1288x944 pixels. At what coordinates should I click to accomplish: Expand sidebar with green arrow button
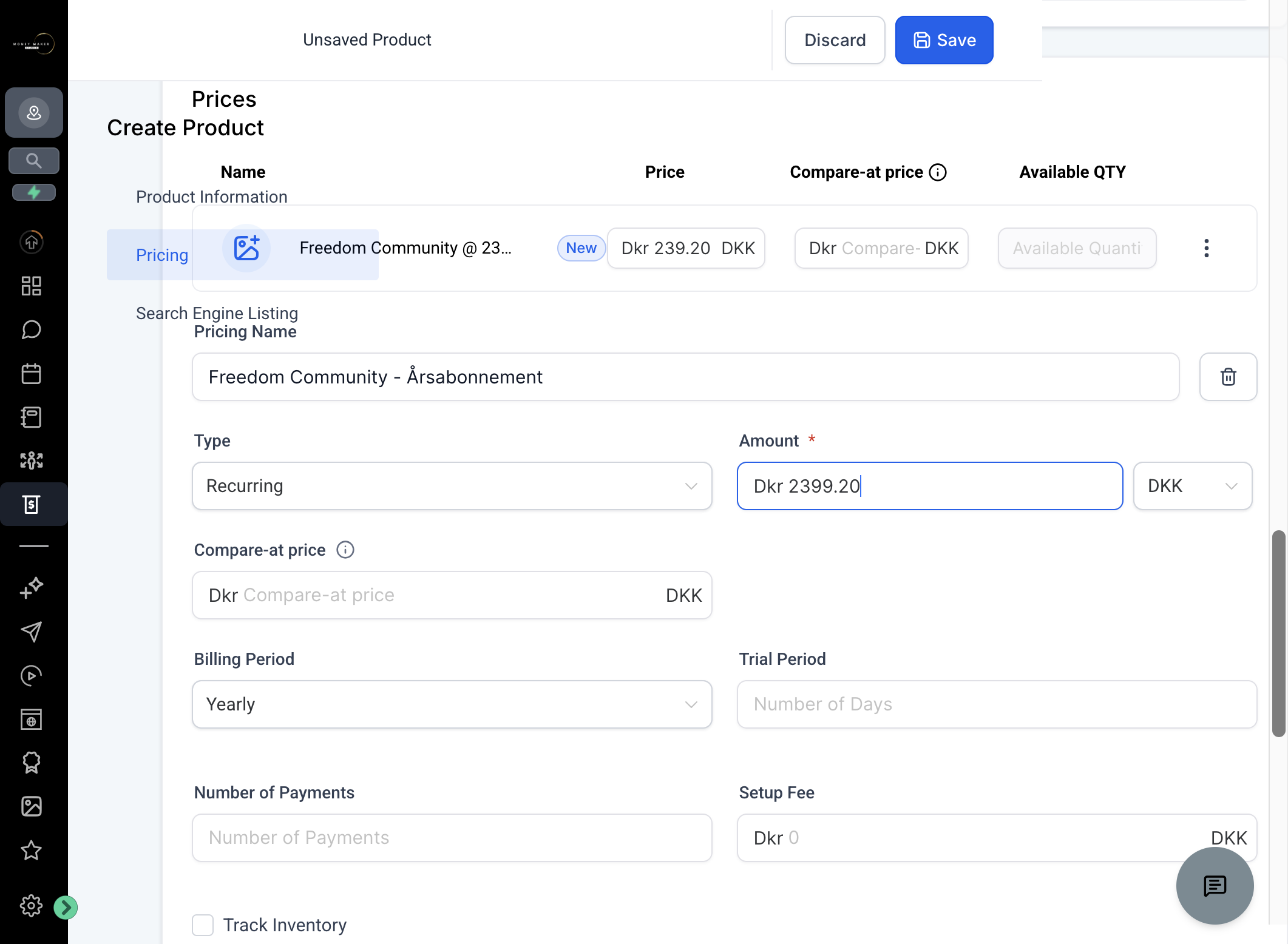[x=66, y=908]
